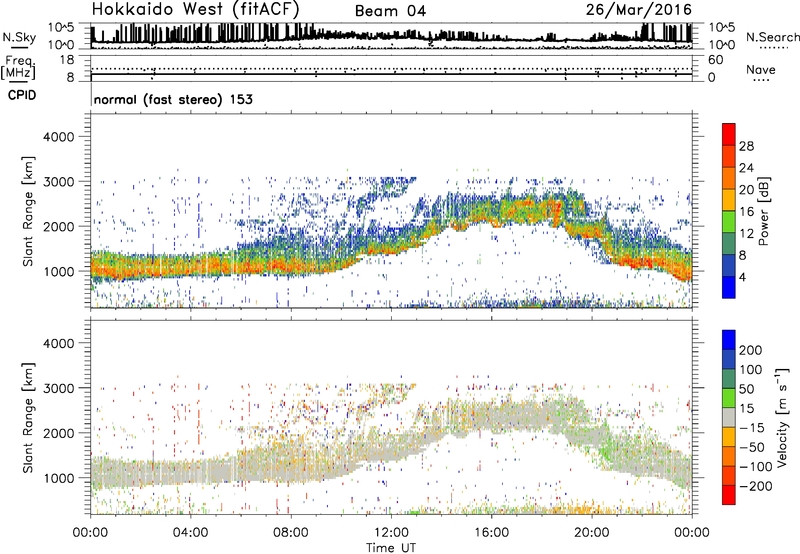The height and width of the screenshot is (554, 800).
Task: Click 'Slant Range [km]' label of velocity panel
Action: tap(28, 418)
